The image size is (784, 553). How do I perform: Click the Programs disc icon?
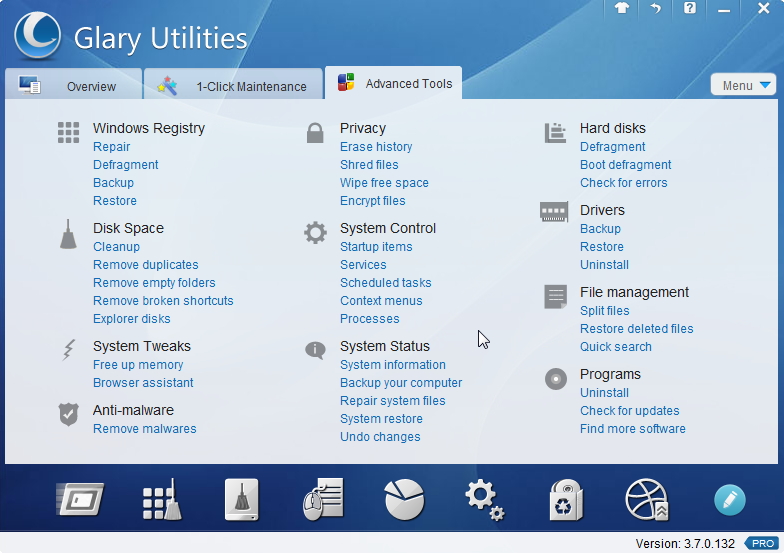pos(556,379)
